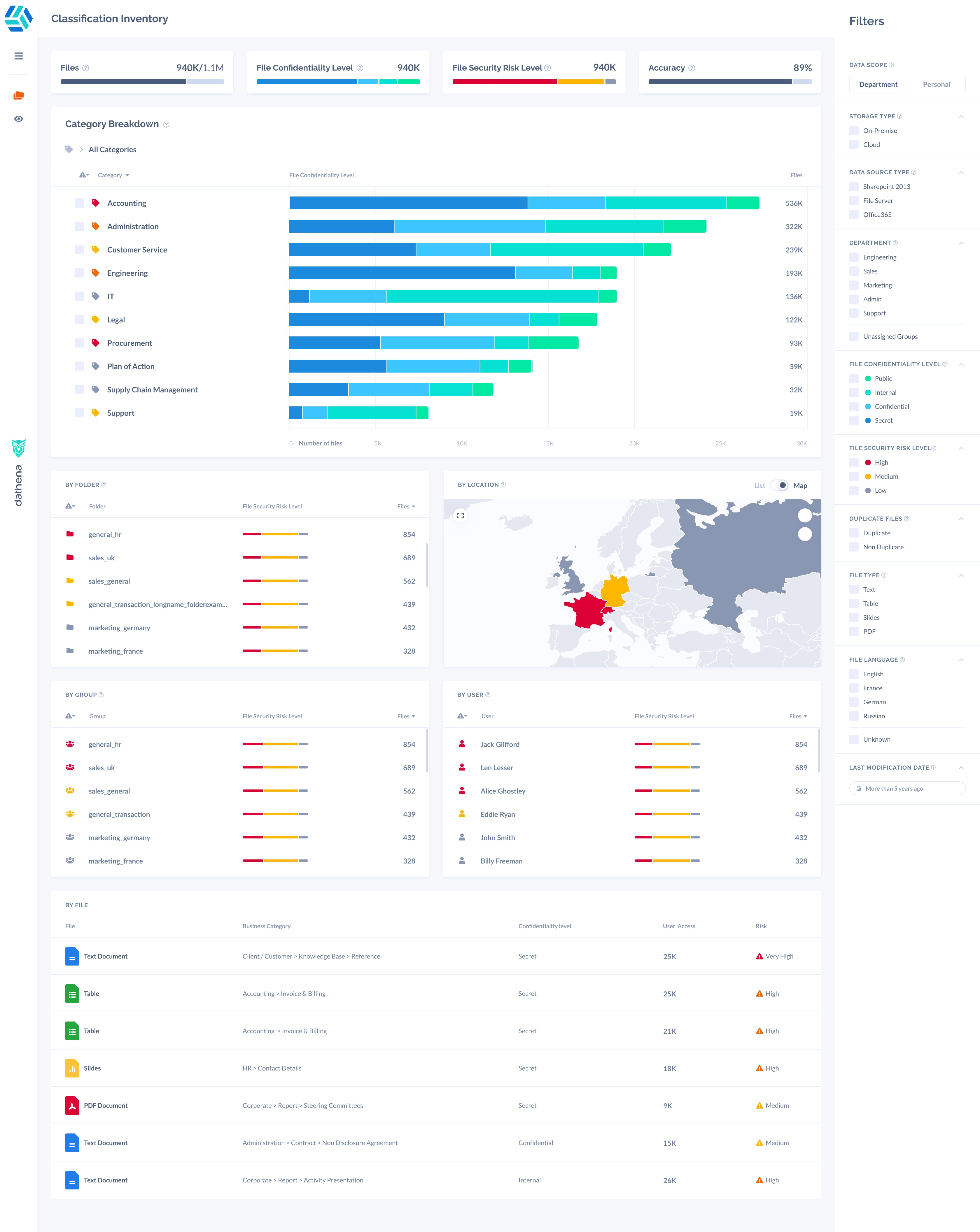Click the eye icon in sidebar
Viewport: 980px width, 1232px height.
coord(19,119)
